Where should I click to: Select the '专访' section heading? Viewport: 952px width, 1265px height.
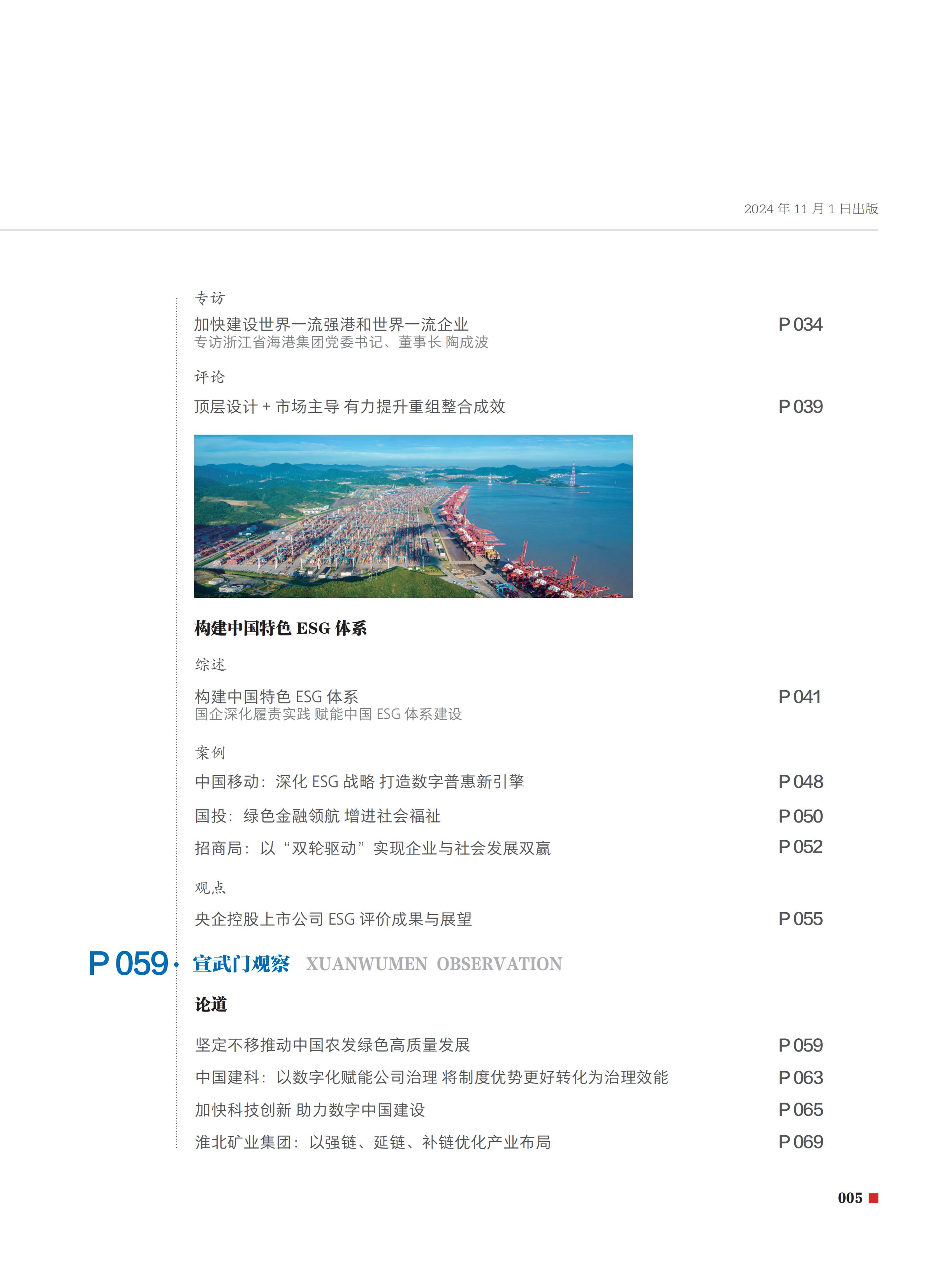(x=210, y=298)
